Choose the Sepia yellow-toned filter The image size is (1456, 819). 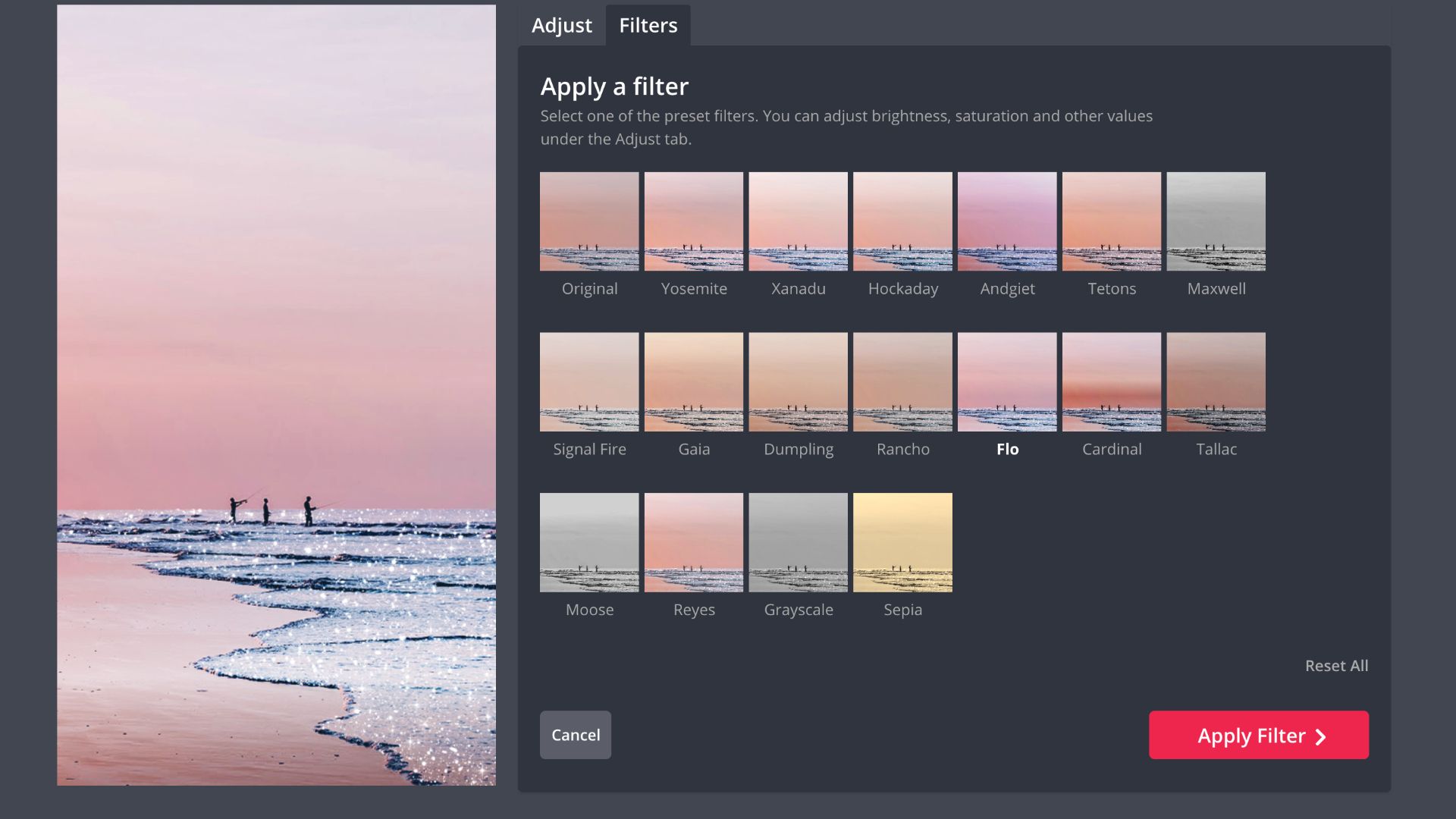(902, 543)
